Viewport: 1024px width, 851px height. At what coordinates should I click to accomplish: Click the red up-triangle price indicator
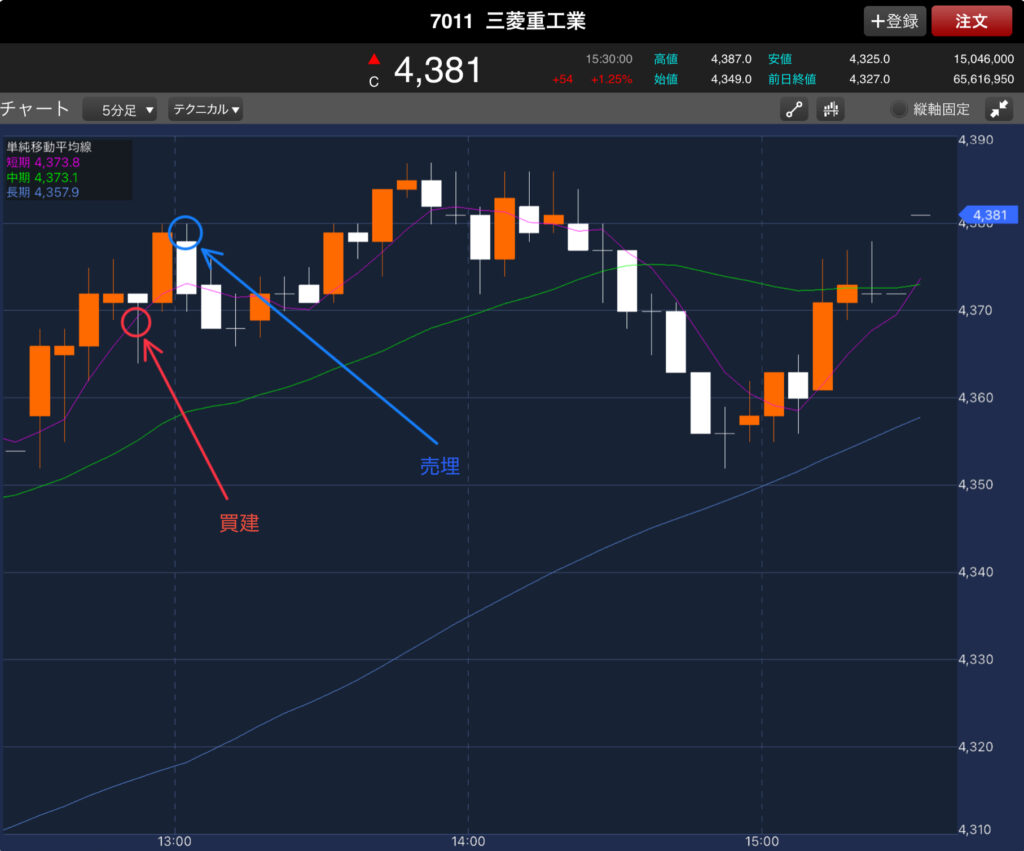tap(374, 59)
